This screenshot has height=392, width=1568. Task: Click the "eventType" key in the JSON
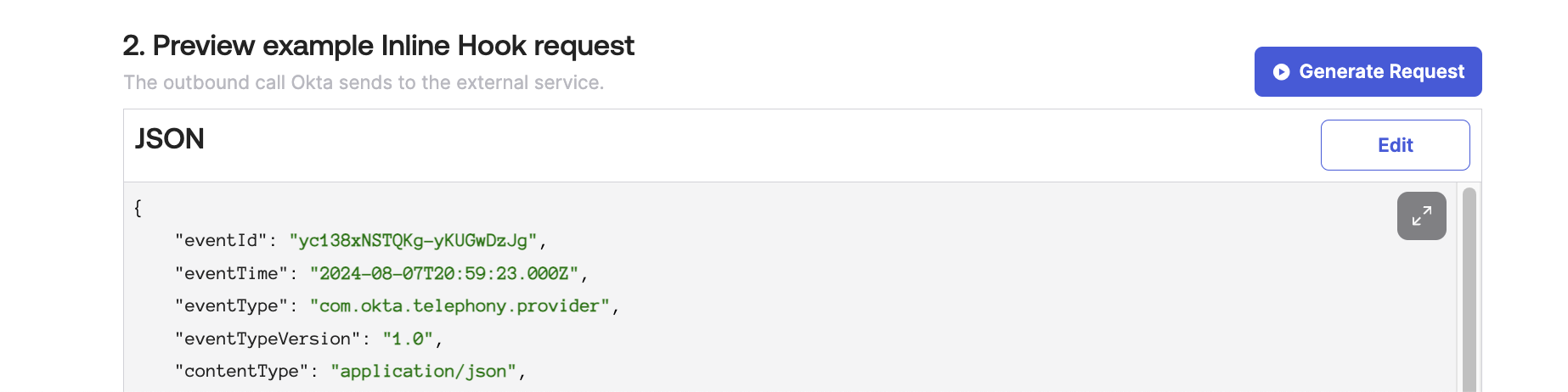231,306
